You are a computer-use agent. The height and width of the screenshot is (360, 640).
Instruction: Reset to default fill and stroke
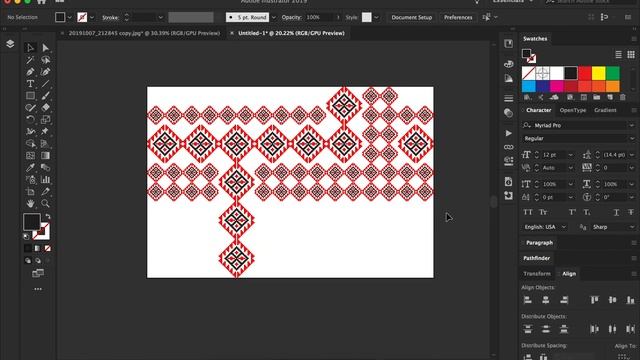pos(27,236)
